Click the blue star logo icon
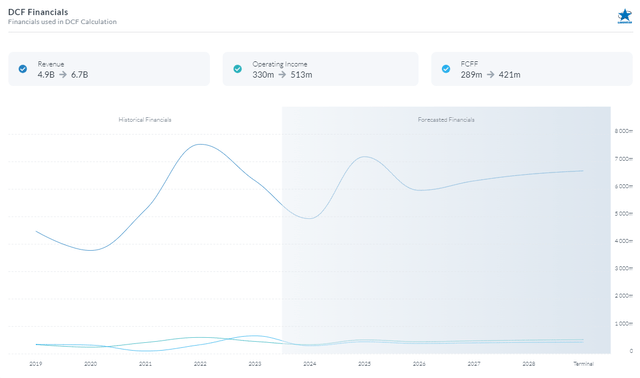The image size is (640, 378). tap(624, 16)
